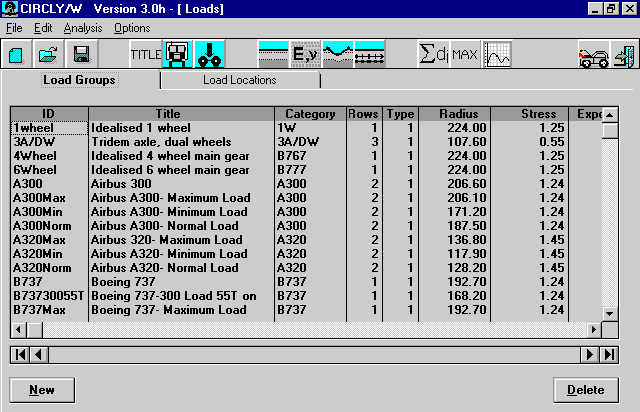Viewport: 640px width, 412px height.
Task: Click the horizontal scrollbar thumb
Action: tap(35, 330)
